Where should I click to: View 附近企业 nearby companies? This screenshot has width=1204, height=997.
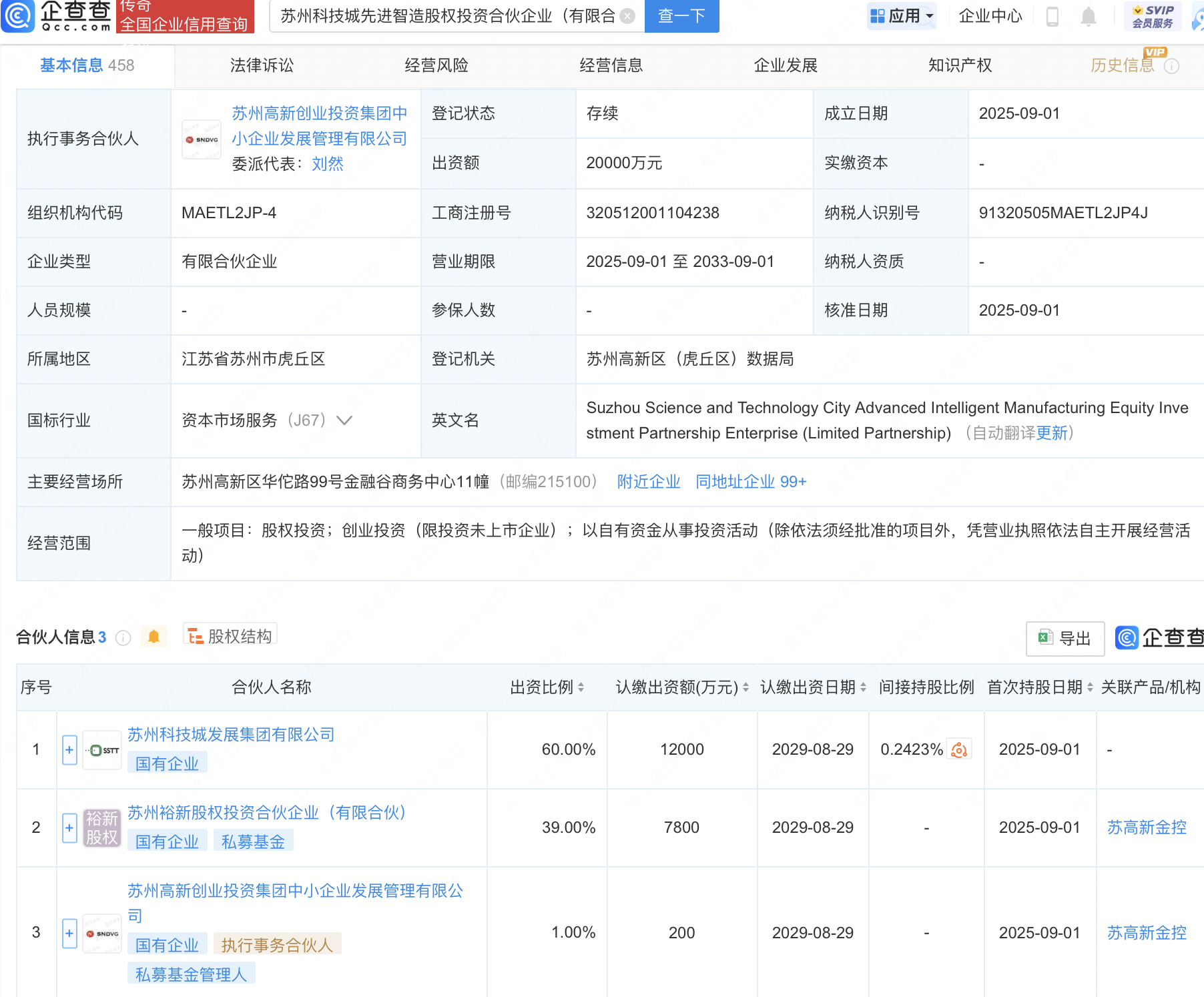[x=649, y=482]
